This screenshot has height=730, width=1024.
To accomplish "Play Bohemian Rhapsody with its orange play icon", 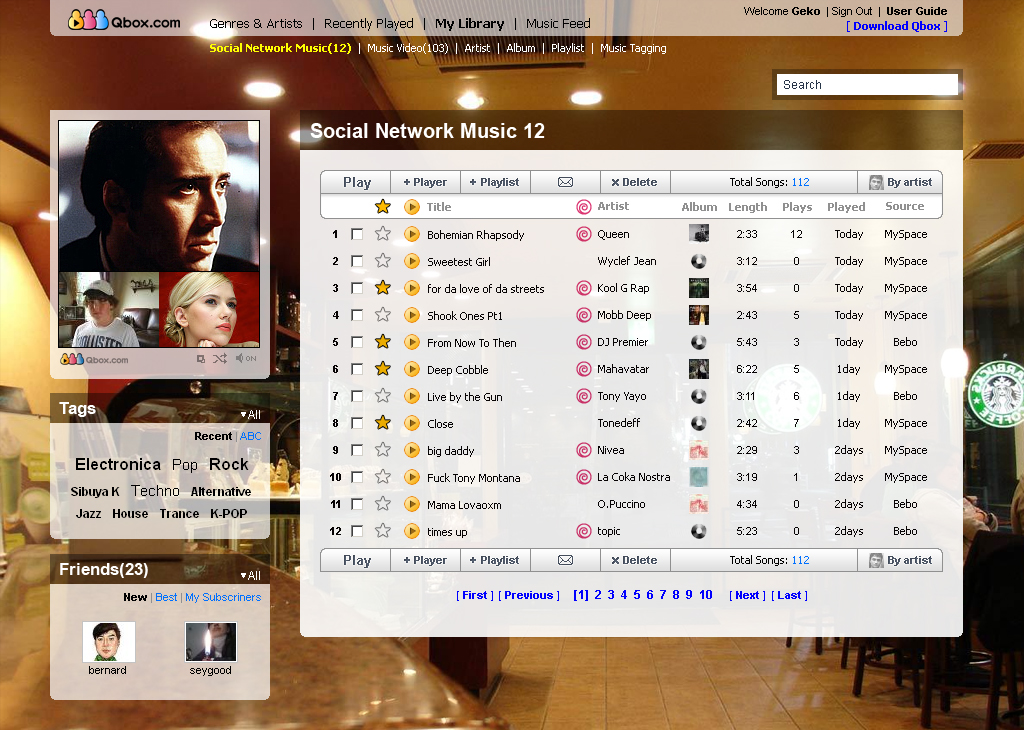I will point(411,234).
